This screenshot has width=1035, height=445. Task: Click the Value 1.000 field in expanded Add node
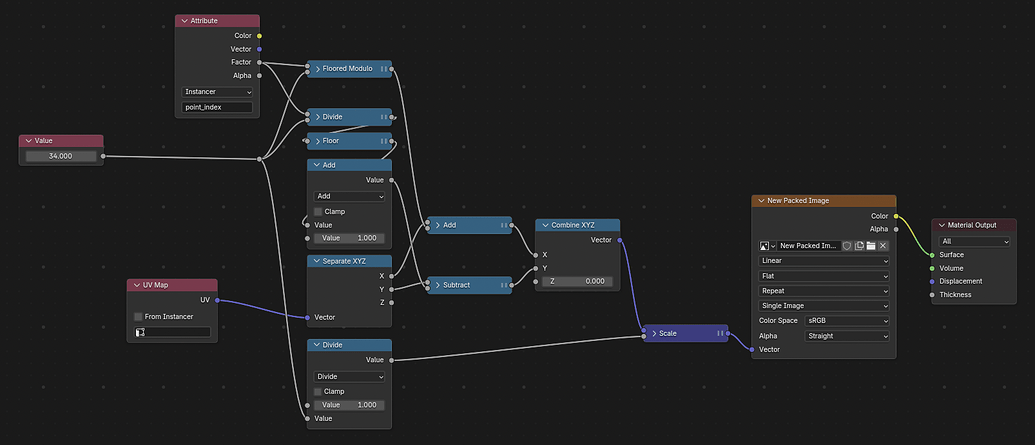(349, 238)
